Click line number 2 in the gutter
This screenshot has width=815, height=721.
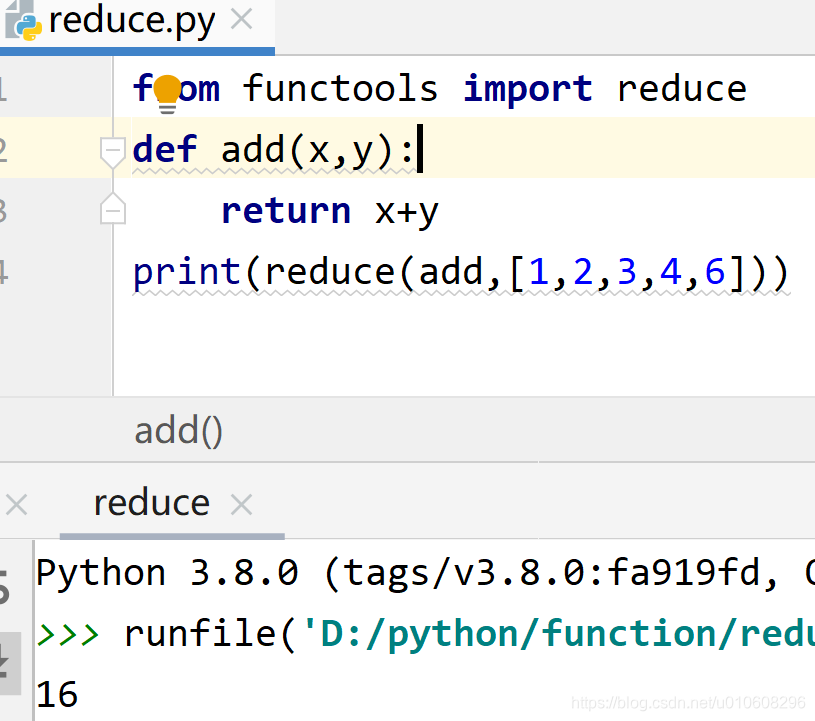tap(5, 148)
